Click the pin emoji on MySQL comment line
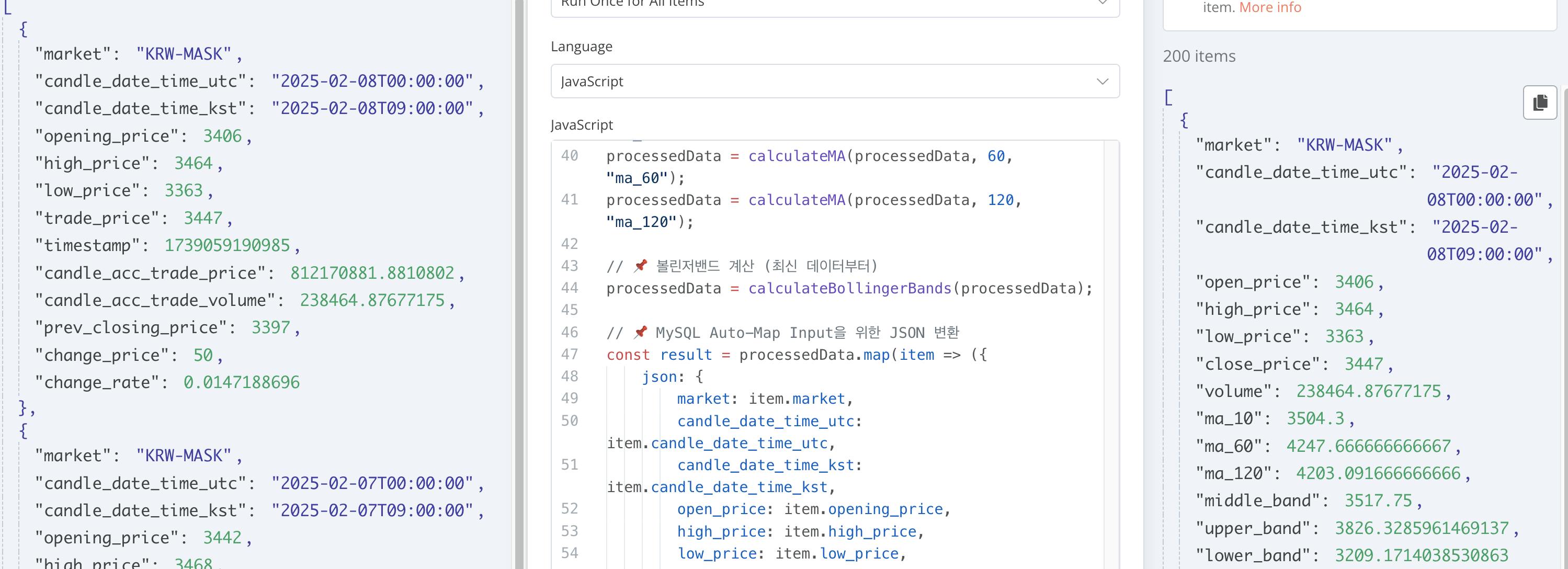 coord(640,332)
